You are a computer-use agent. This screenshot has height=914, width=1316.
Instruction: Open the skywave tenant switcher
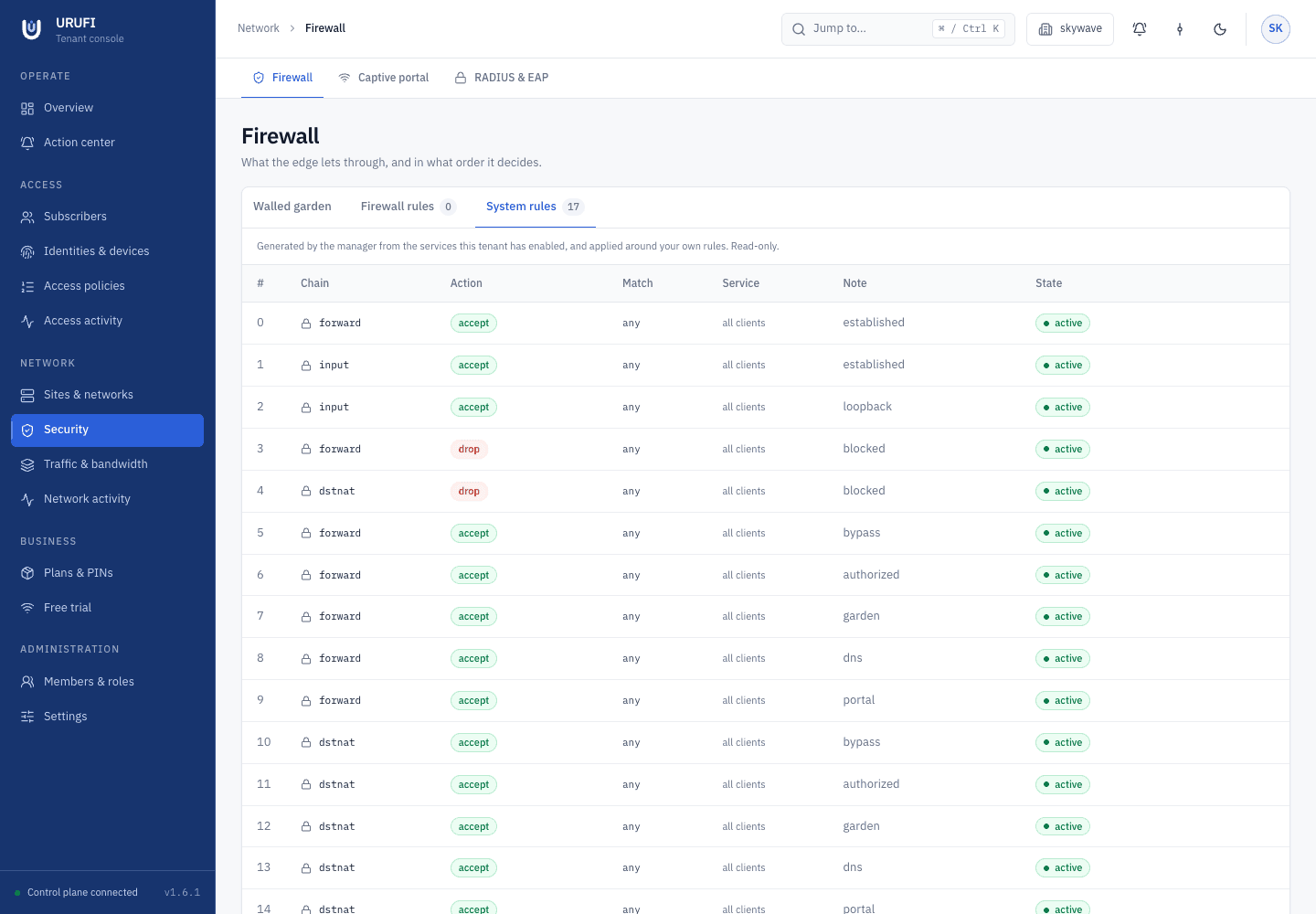pyautogui.click(x=1070, y=29)
